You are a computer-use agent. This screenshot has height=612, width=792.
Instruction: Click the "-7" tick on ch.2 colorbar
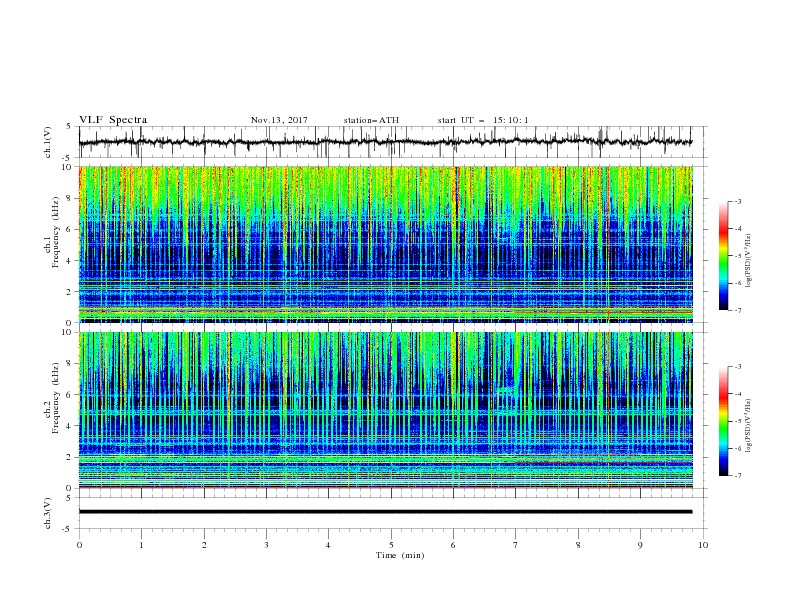point(737,475)
